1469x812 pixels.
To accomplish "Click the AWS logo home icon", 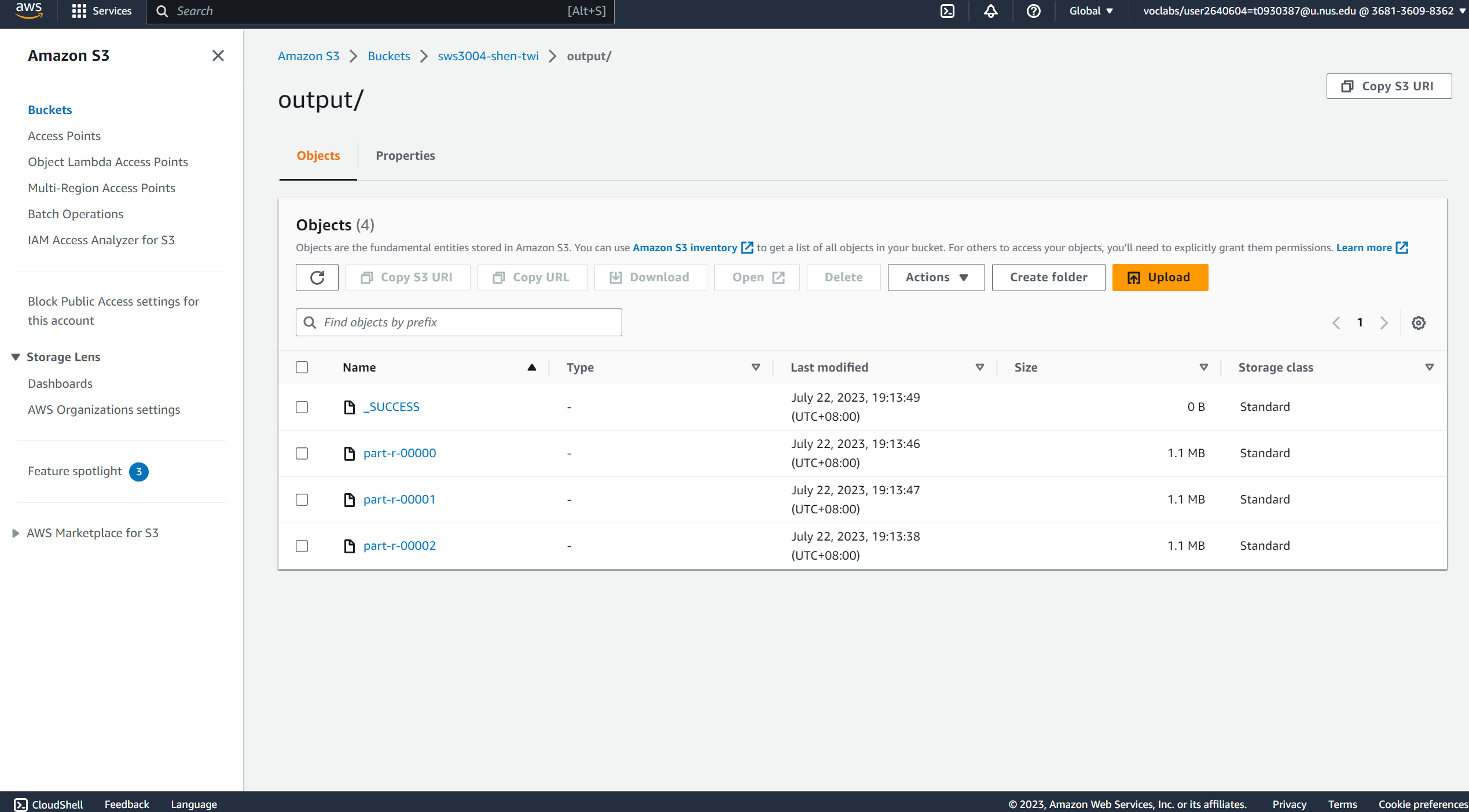I will pos(29,10).
